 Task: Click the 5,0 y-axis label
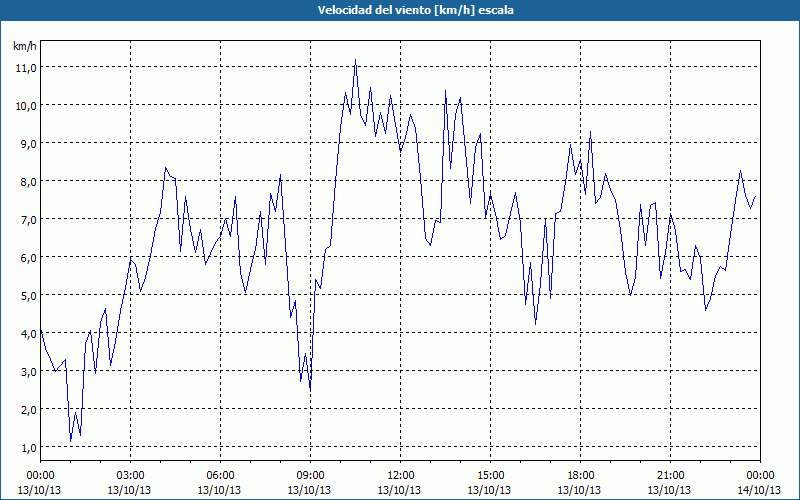pos(28,295)
